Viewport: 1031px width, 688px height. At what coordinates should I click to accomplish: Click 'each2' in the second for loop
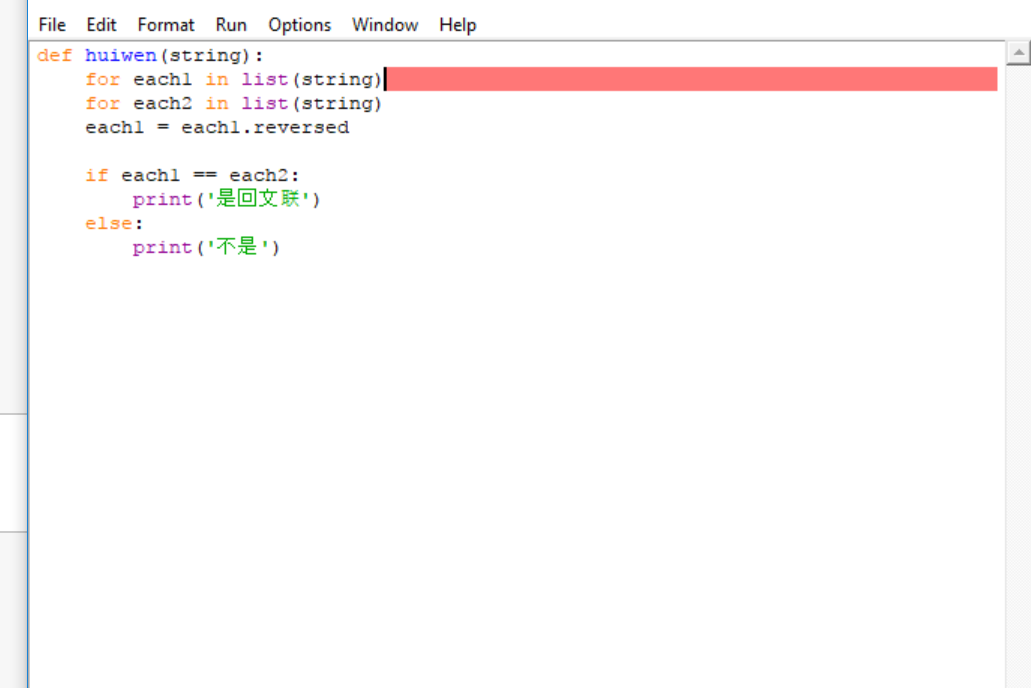pyautogui.click(x=162, y=104)
